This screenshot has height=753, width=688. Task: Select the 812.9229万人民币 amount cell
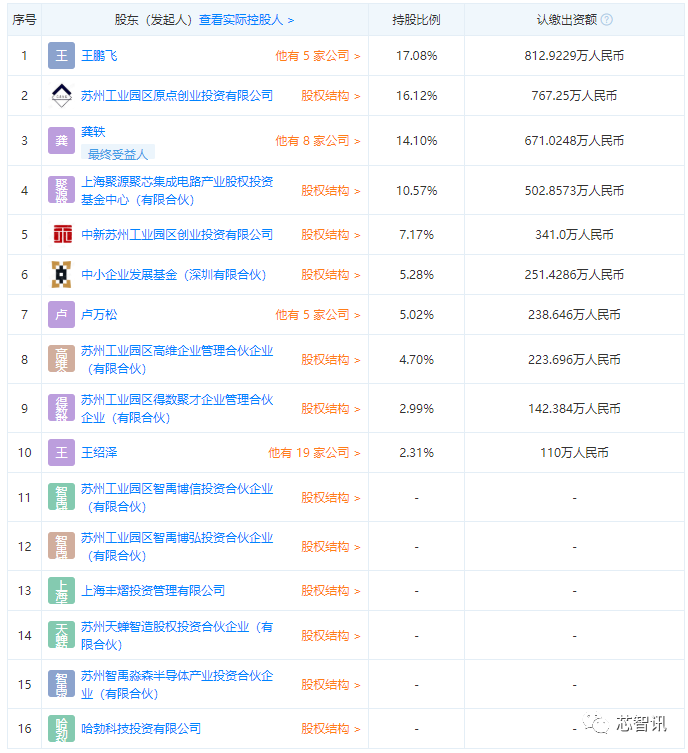click(574, 56)
